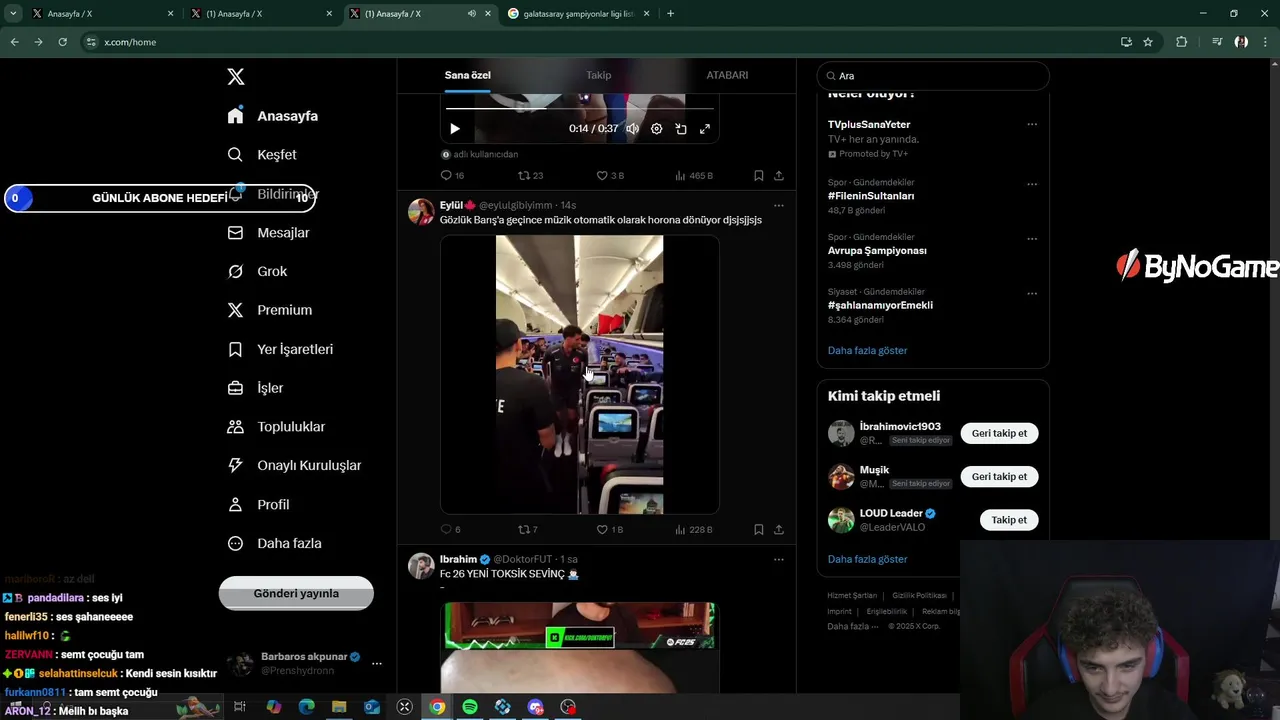Screen dimensions: 1280x720
Task: Show more trends via Daha fazla göster
Action: [867, 350]
